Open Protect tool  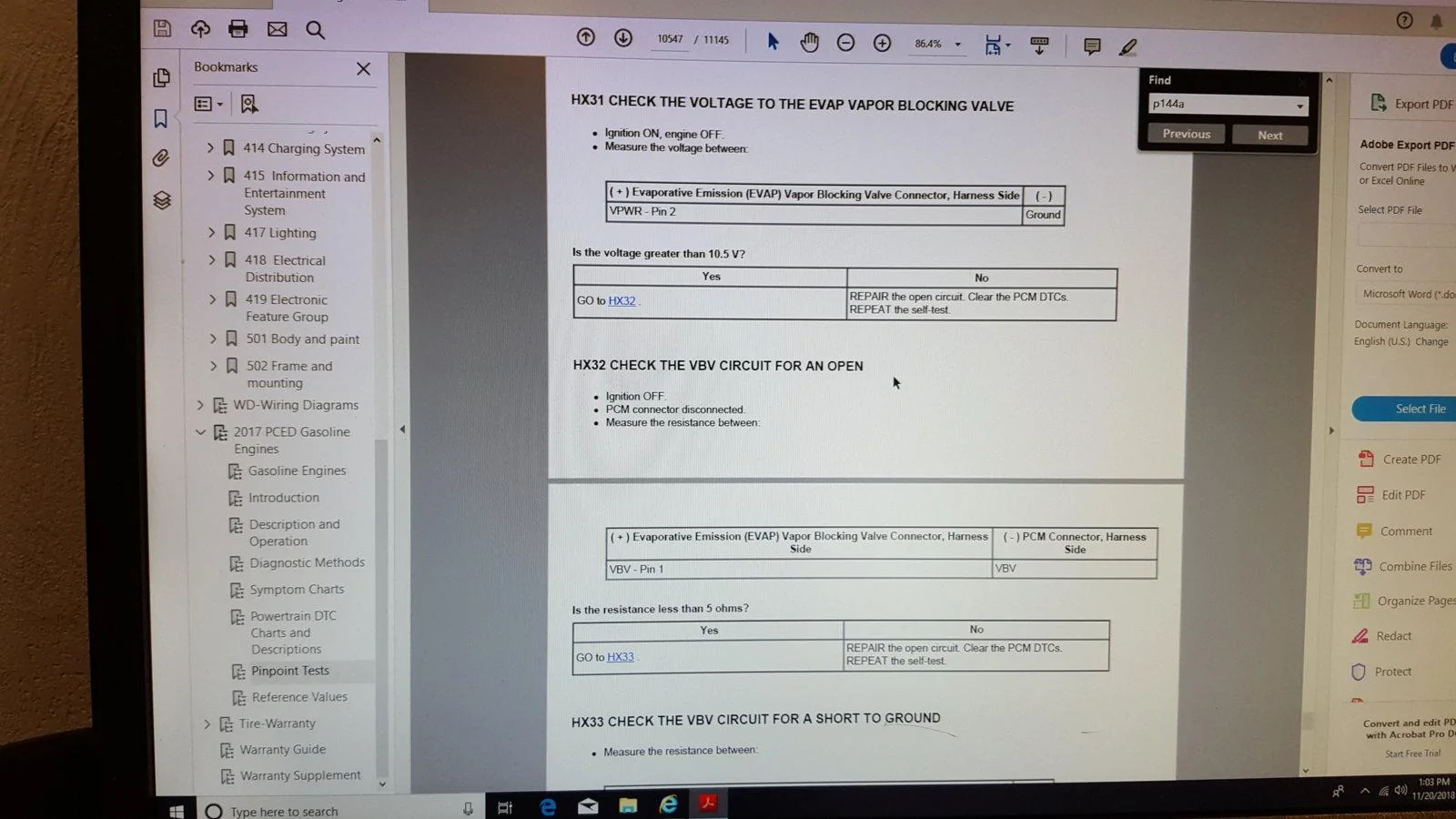tap(1381, 672)
